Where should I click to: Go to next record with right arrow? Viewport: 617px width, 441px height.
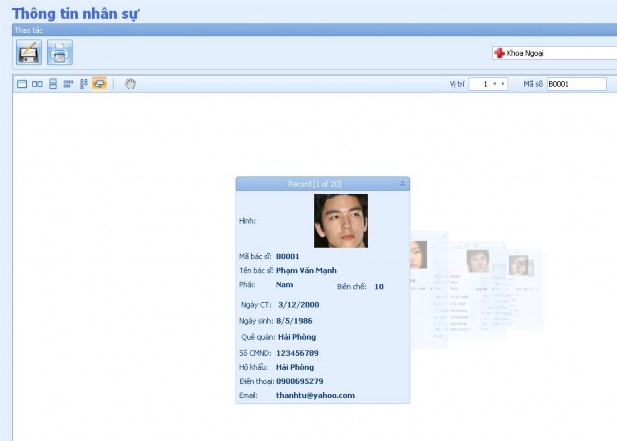pos(501,84)
